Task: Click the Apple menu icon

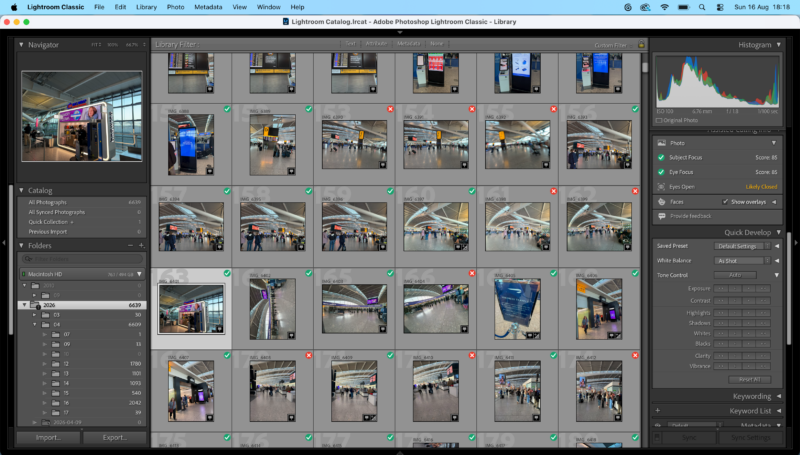Action: 14,7
